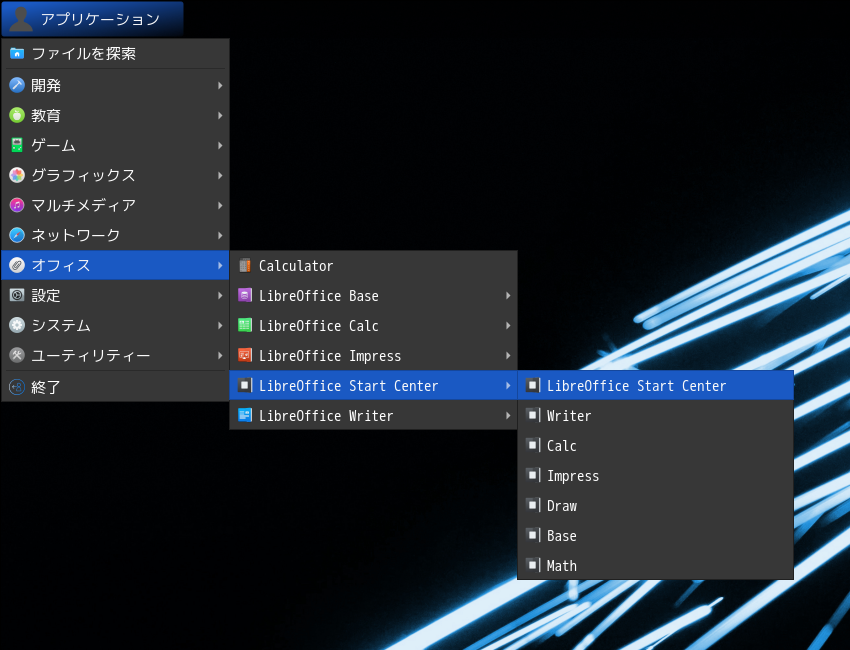This screenshot has height=650, width=850.
Task: Expand the LibreOffice Base submenu arrow
Action: click(x=508, y=295)
